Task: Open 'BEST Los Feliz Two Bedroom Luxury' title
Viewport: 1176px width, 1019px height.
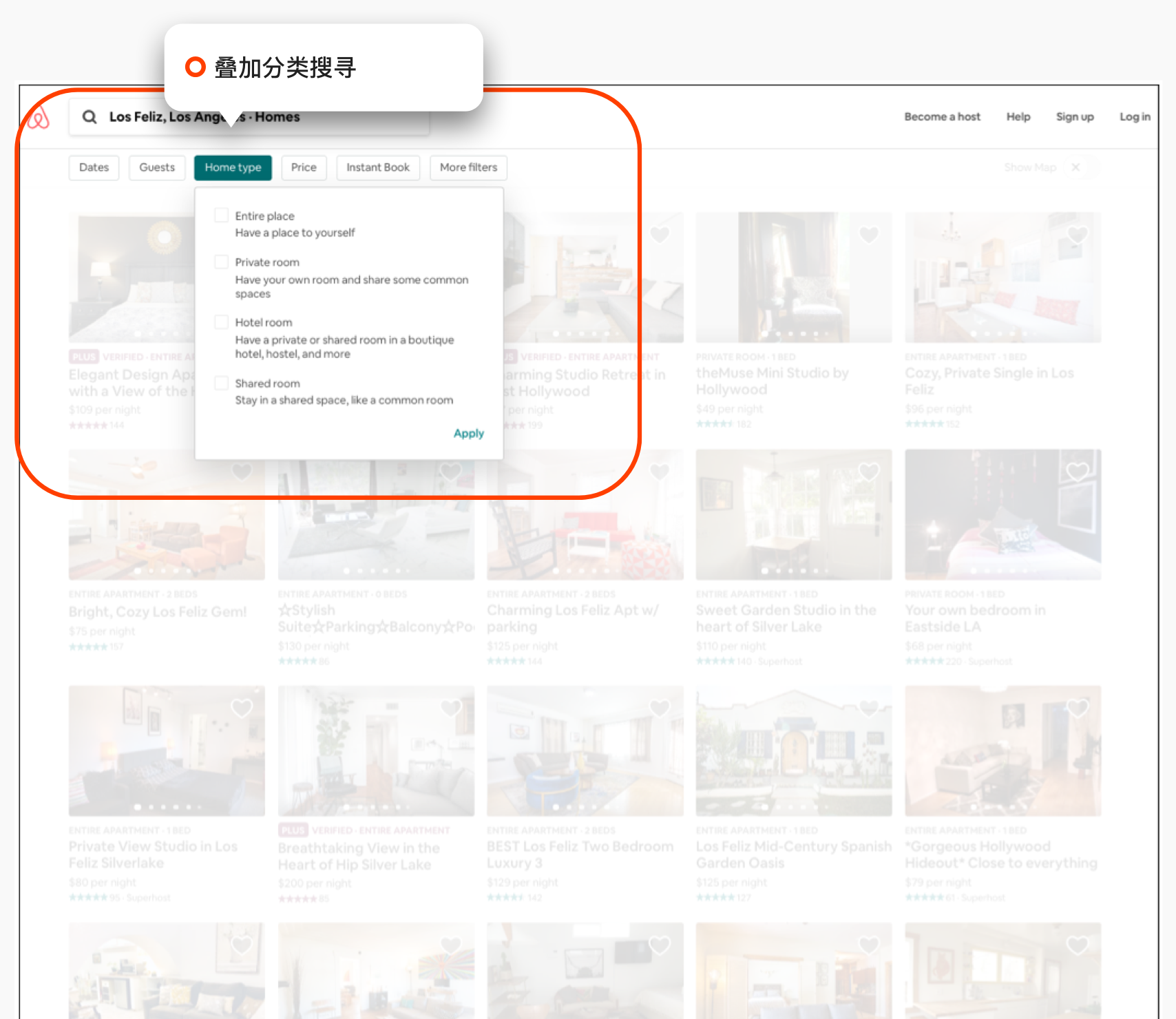Action: pos(580,854)
